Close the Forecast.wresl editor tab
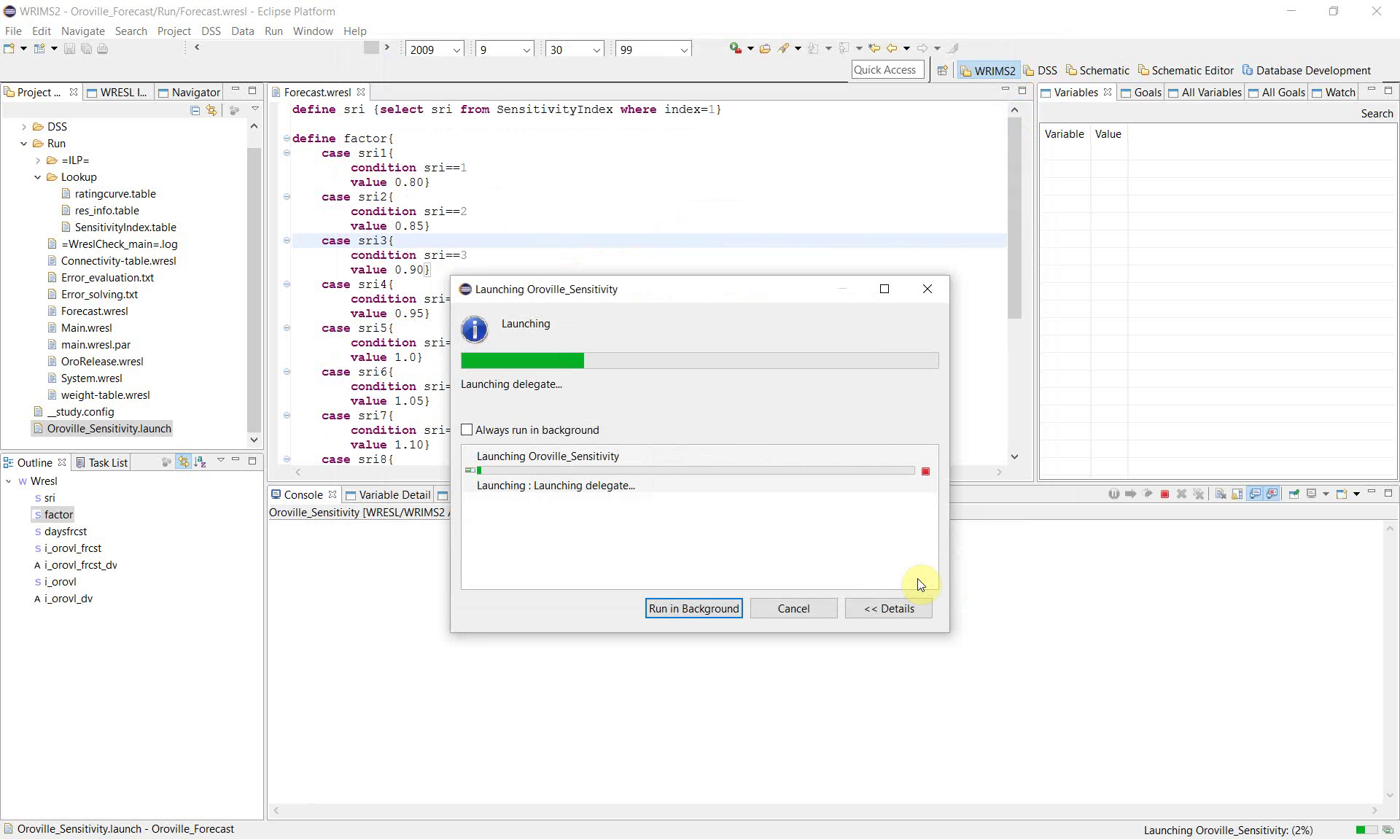 coord(361,93)
